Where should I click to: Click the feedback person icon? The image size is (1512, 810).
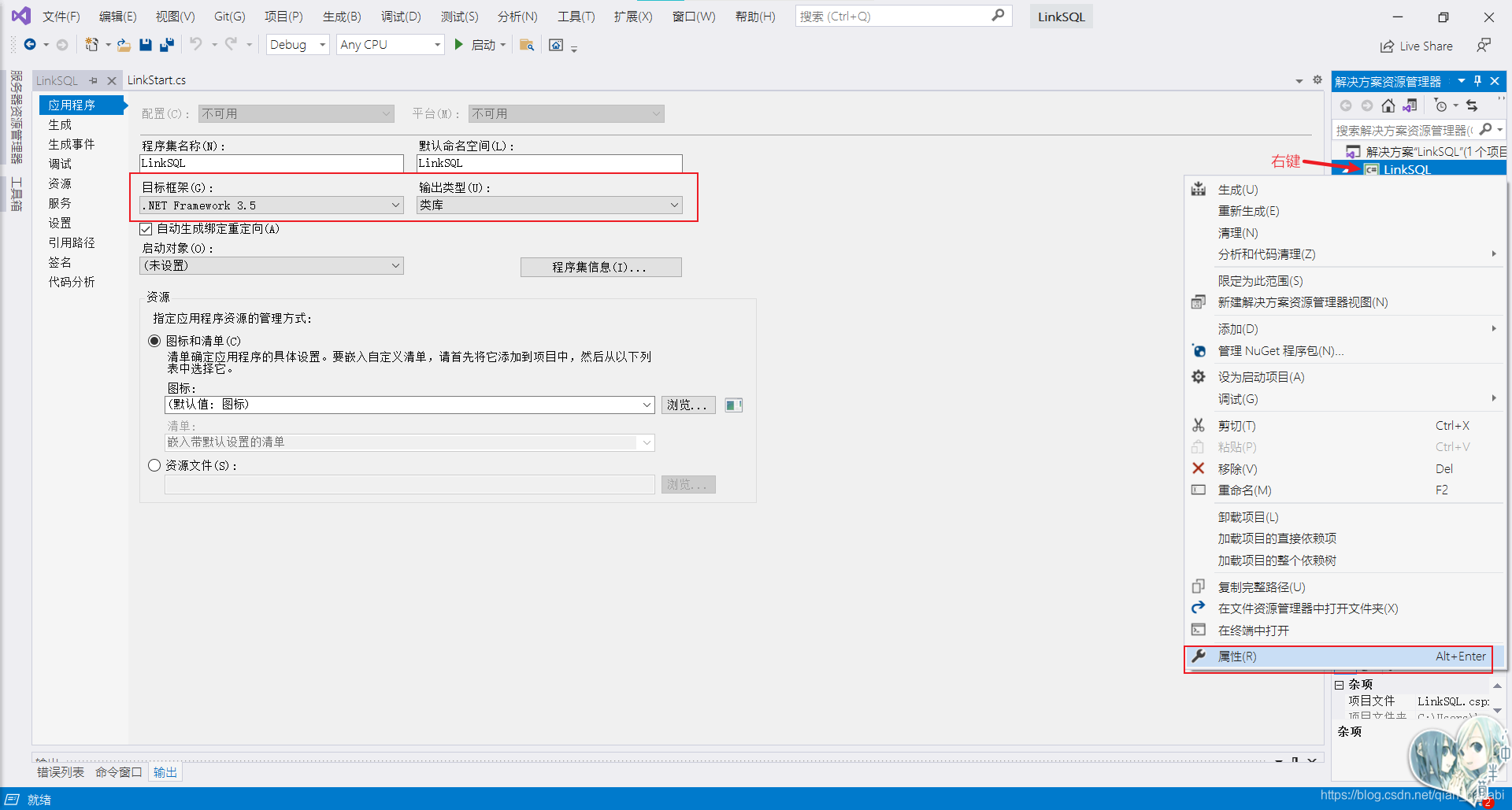click(1484, 46)
